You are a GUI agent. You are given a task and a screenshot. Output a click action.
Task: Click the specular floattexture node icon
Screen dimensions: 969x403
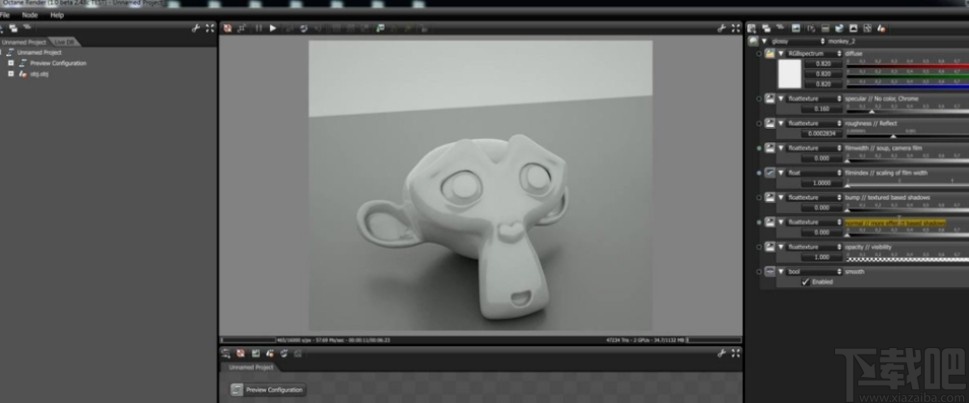click(770, 99)
